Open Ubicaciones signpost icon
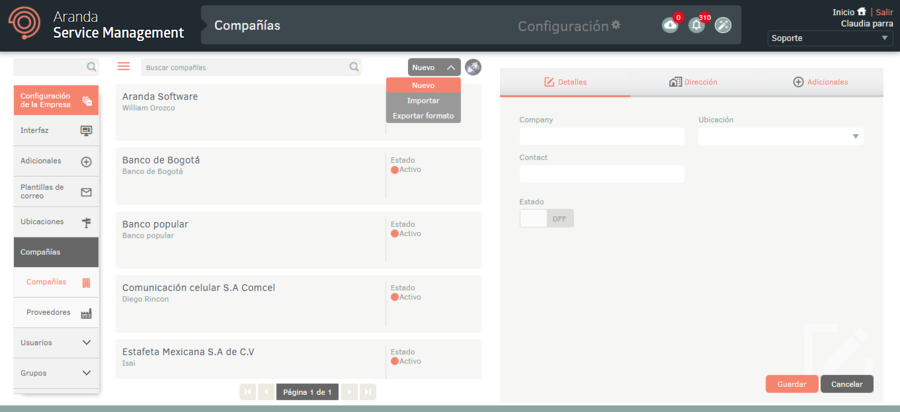 coord(87,223)
